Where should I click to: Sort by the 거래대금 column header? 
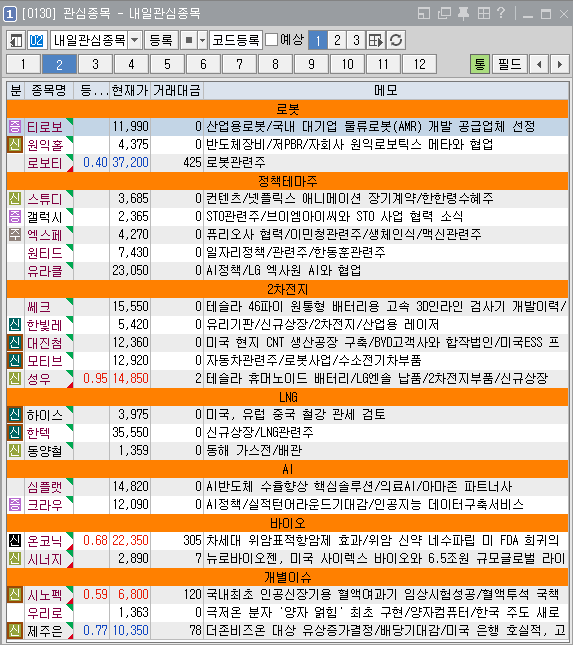[177, 90]
